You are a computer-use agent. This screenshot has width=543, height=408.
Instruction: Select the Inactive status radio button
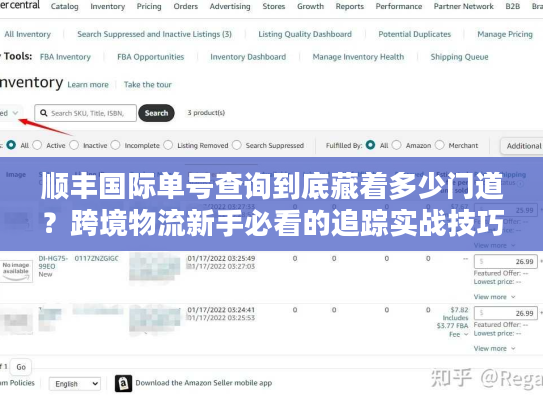point(74,145)
